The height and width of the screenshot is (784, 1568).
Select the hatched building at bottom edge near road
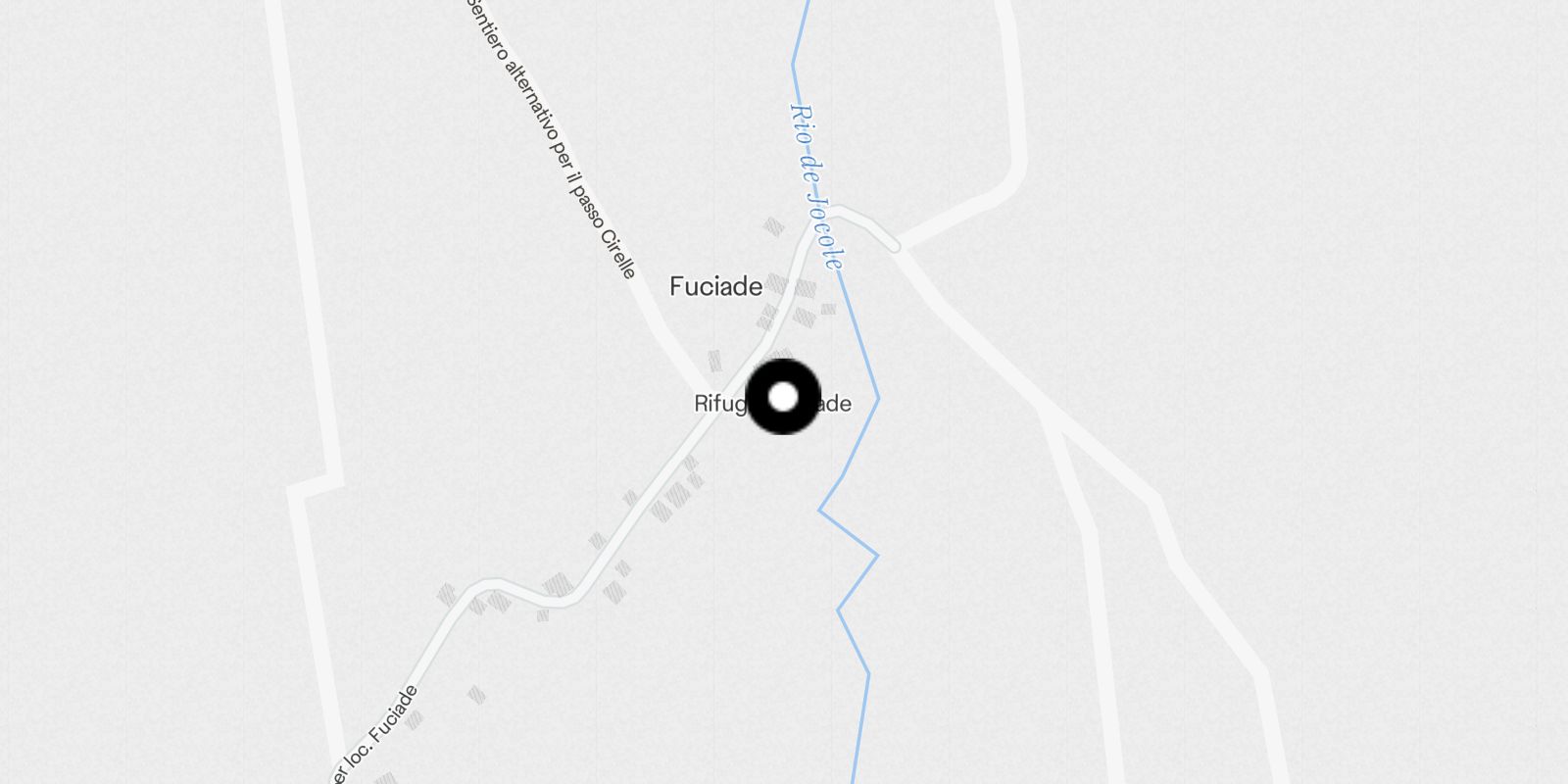(385, 779)
